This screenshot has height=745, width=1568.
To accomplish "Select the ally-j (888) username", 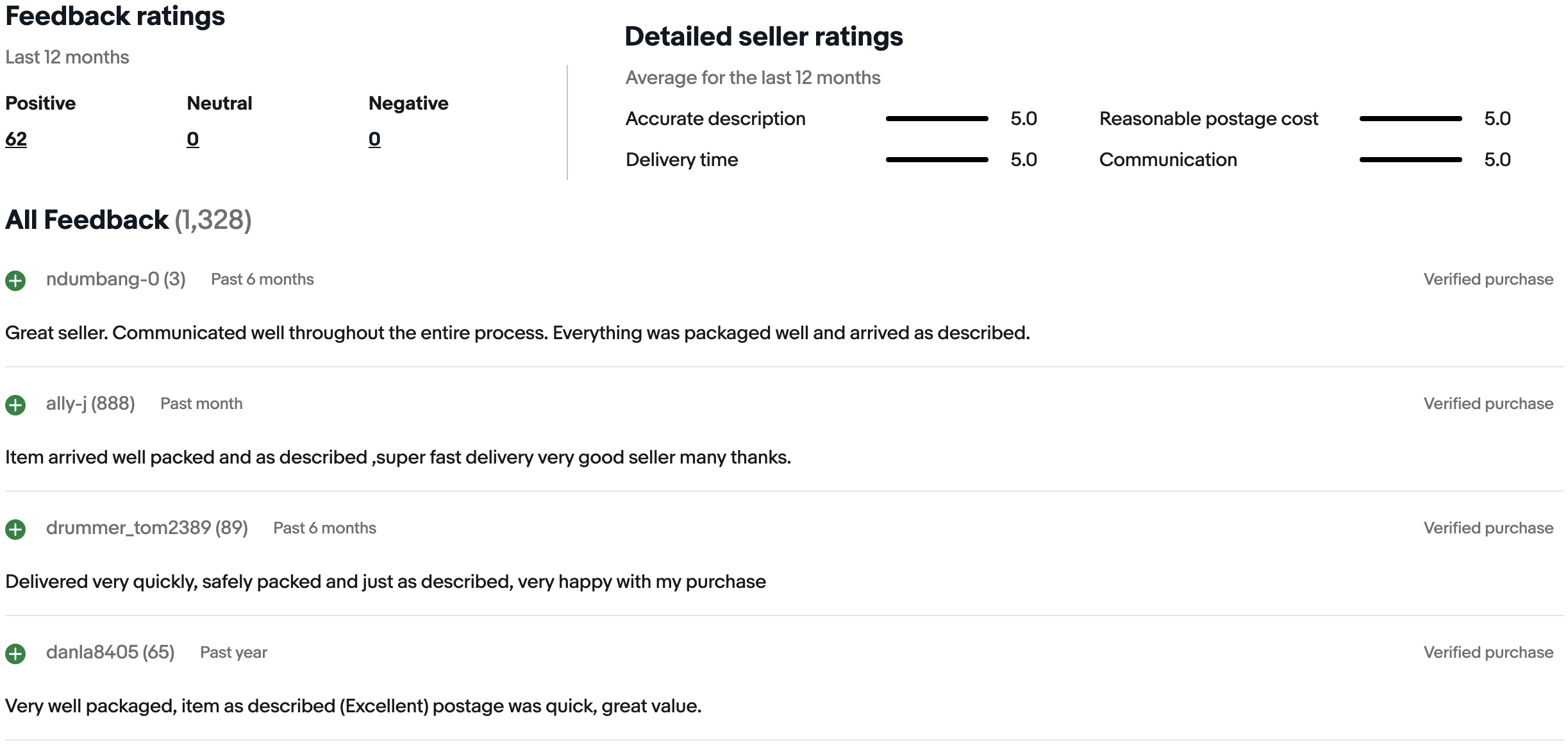I will coord(90,403).
